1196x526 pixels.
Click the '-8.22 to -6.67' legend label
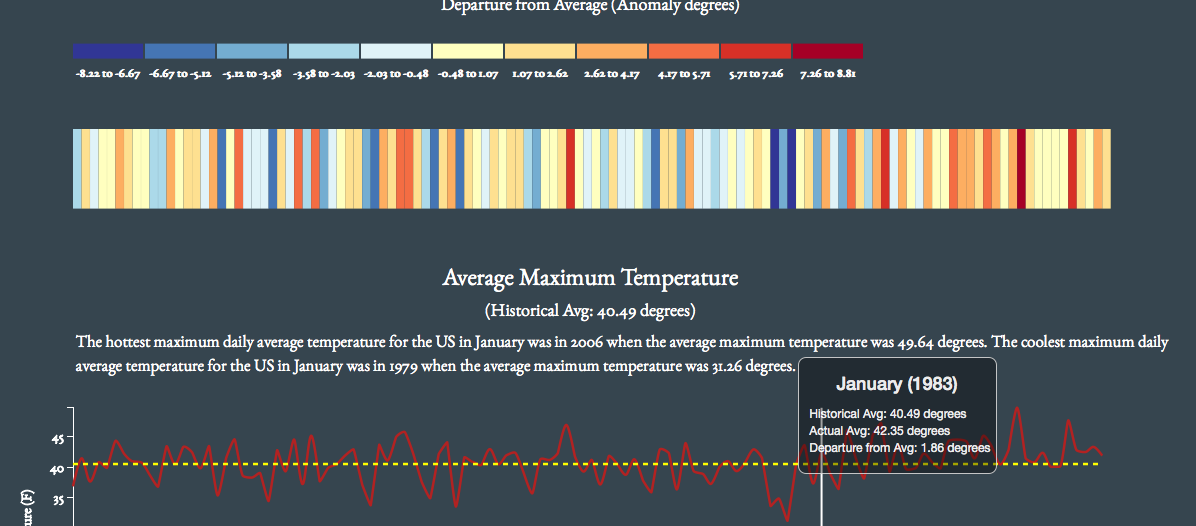108,75
